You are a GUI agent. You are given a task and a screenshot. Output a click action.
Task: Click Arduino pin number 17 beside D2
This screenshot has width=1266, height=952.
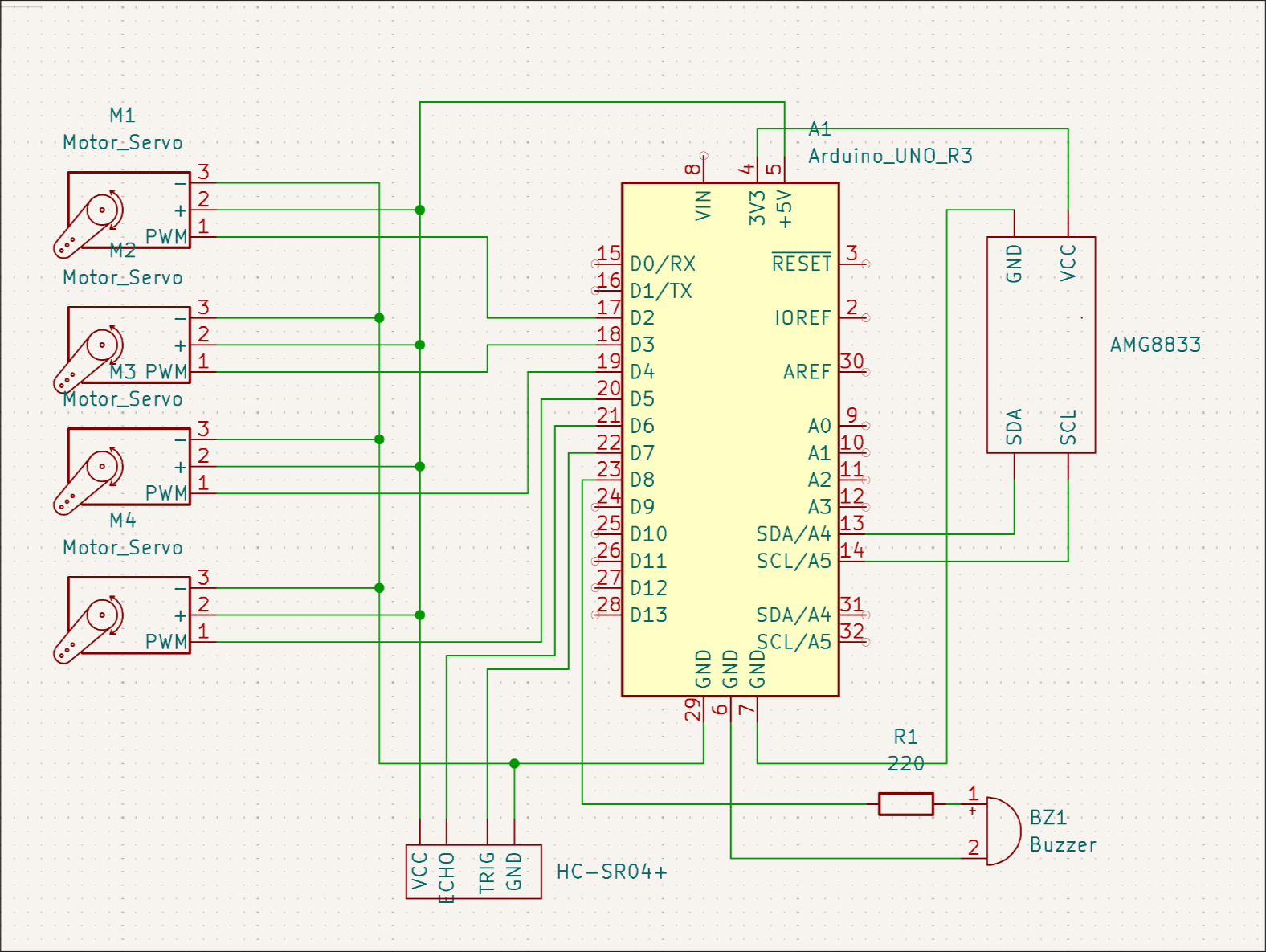[609, 307]
